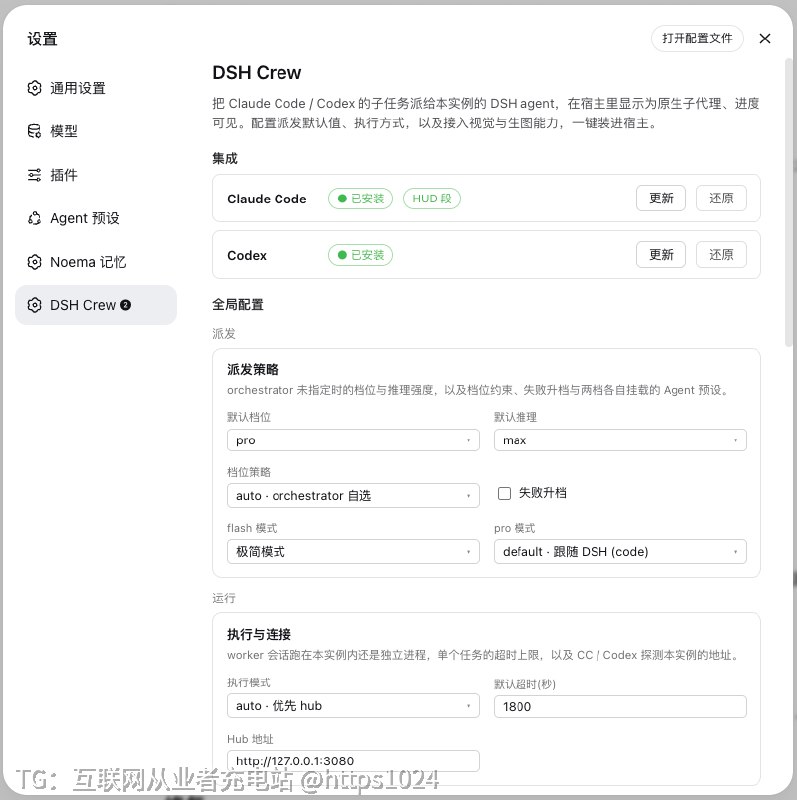The image size is (797, 800).
Task: Click the 设置 dialog title
Action: tap(42, 39)
